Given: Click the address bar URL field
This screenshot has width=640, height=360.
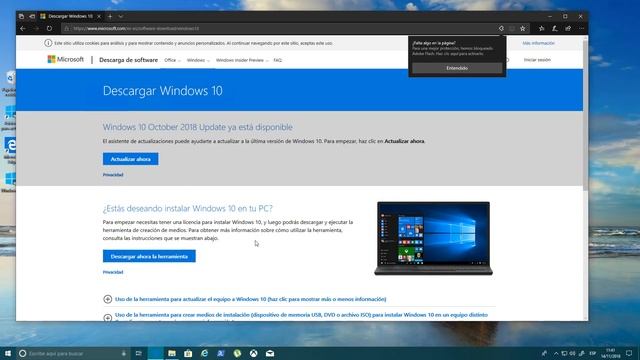Looking at the screenshot, I should pyautogui.click(x=282, y=29).
